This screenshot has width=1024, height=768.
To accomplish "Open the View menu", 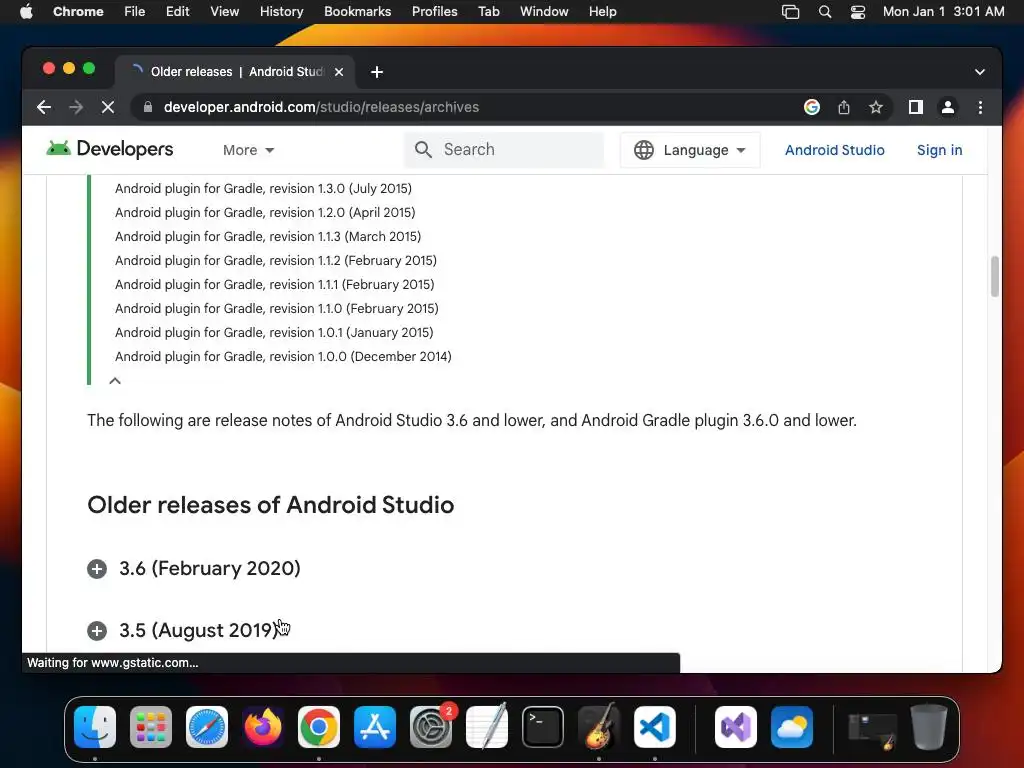I will point(225,12).
